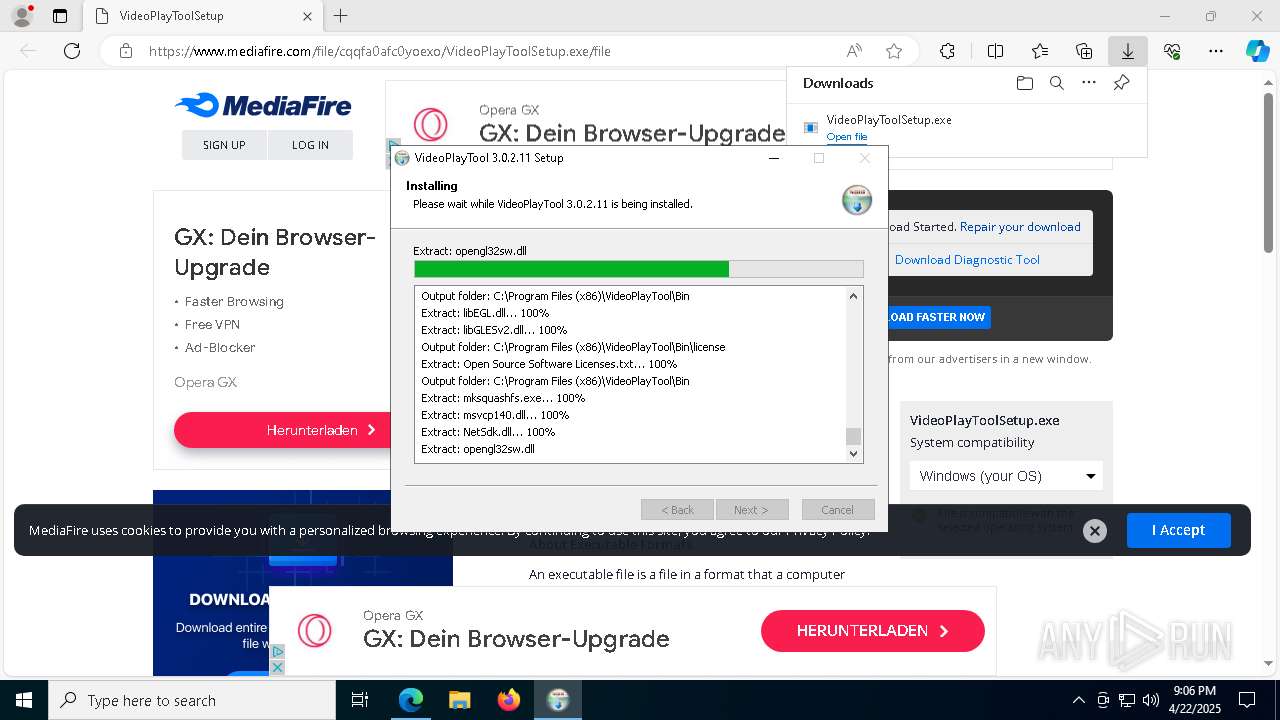Viewport: 1280px width, 720px height.
Task: Click the MediaFire logo
Action: [263, 105]
